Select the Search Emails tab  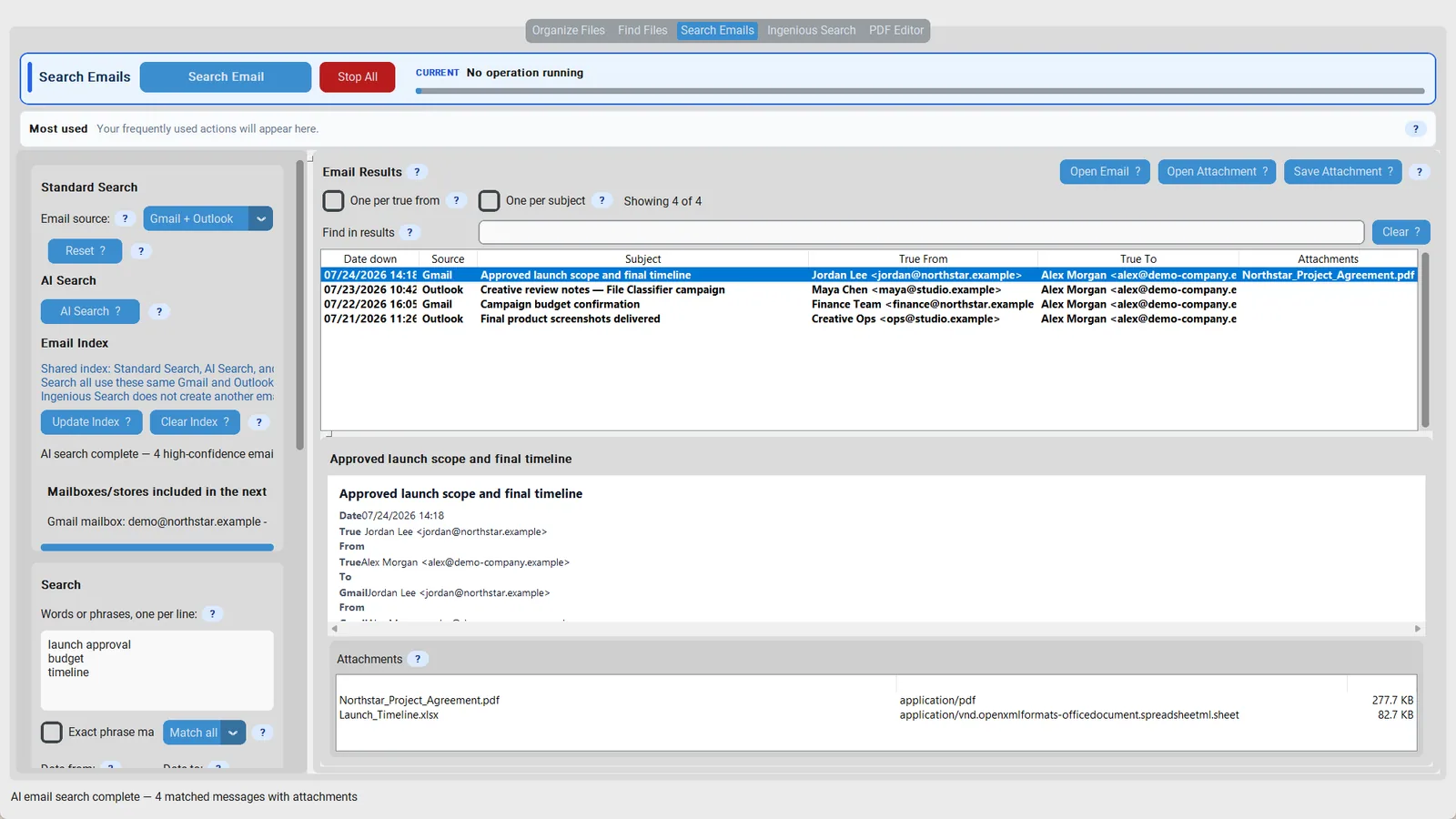(x=717, y=30)
